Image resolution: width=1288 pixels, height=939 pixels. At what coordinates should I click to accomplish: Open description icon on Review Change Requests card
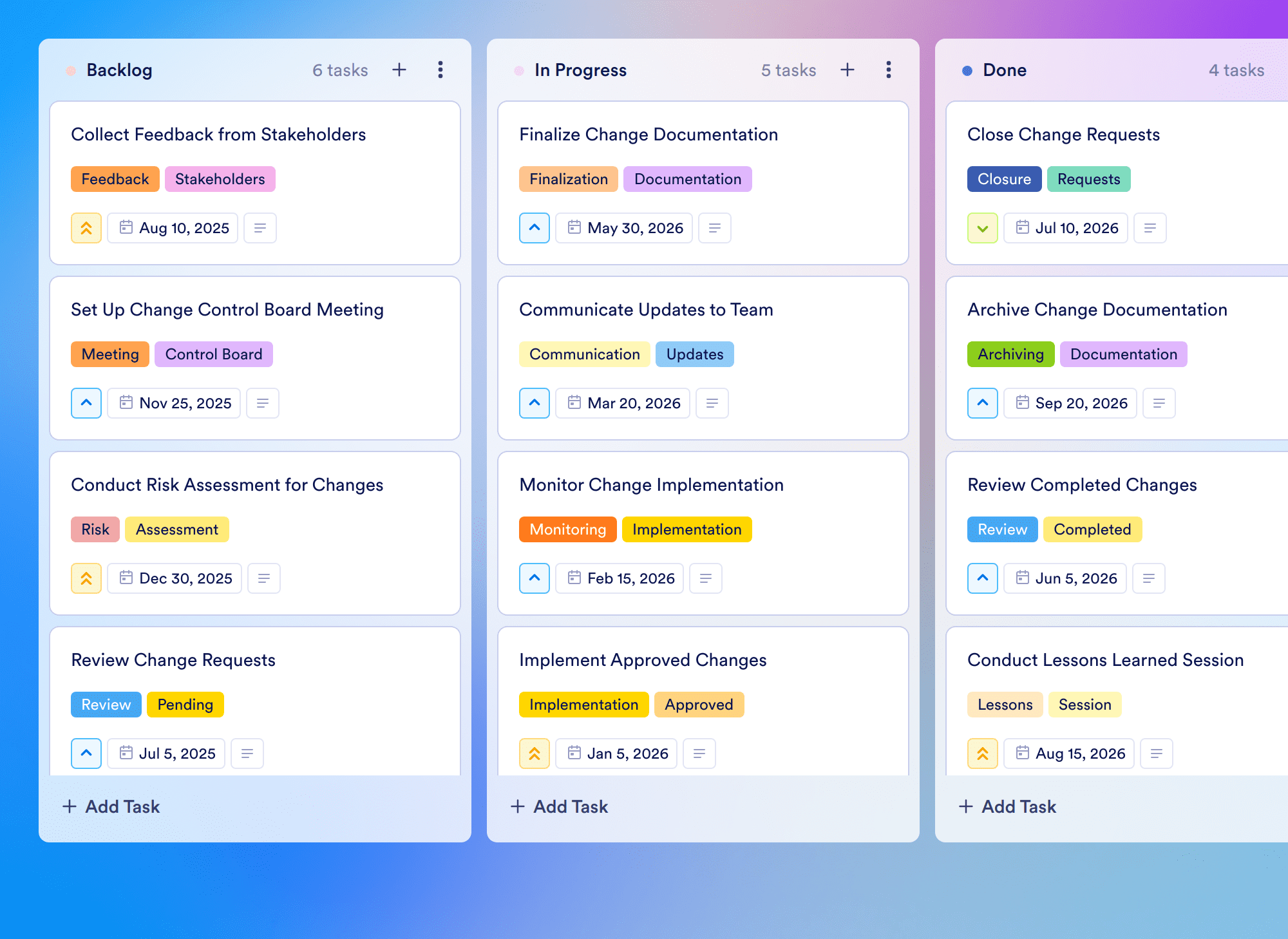coord(247,754)
